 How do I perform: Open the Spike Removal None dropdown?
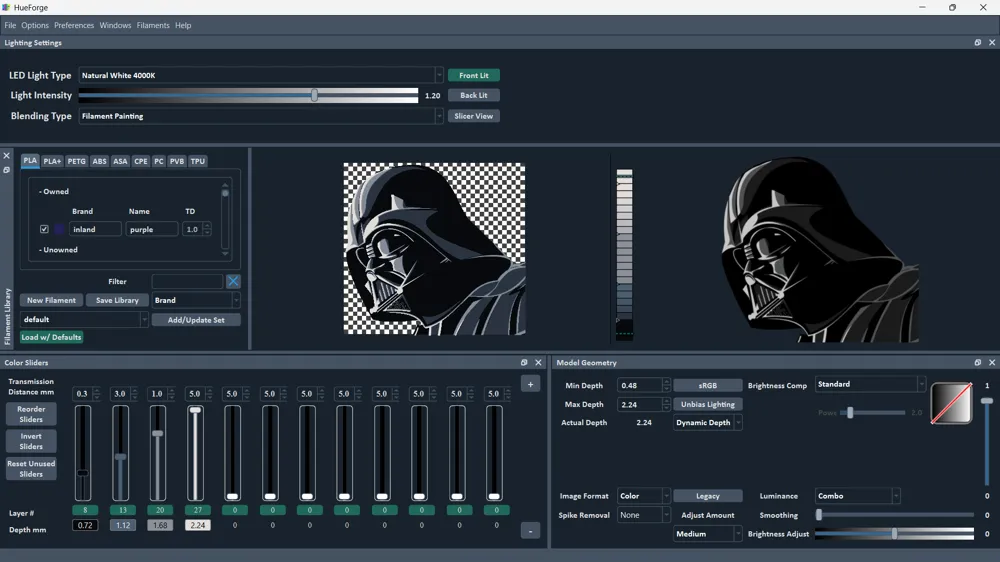(643, 515)
